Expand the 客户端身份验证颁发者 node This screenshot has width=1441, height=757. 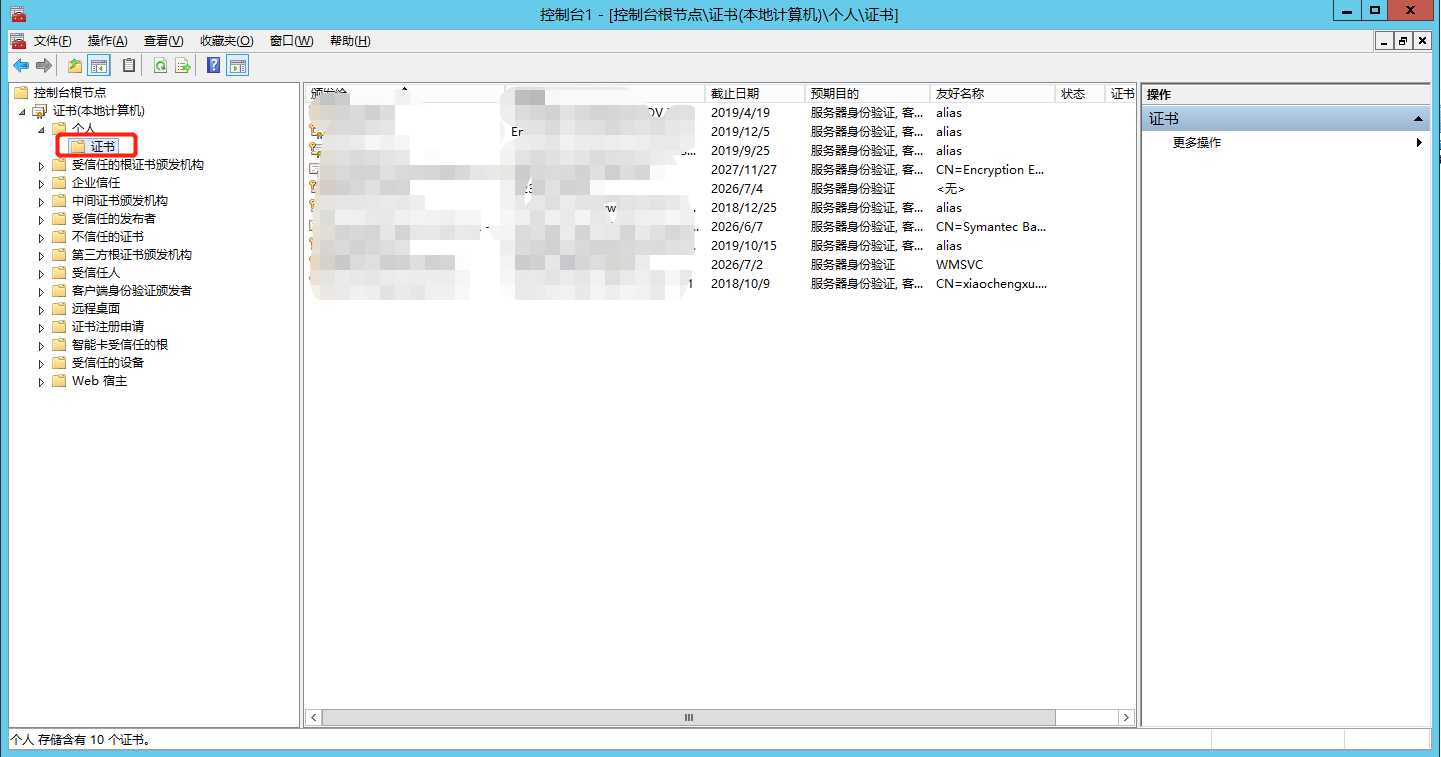pyautogui.click(x=41, y=291)
